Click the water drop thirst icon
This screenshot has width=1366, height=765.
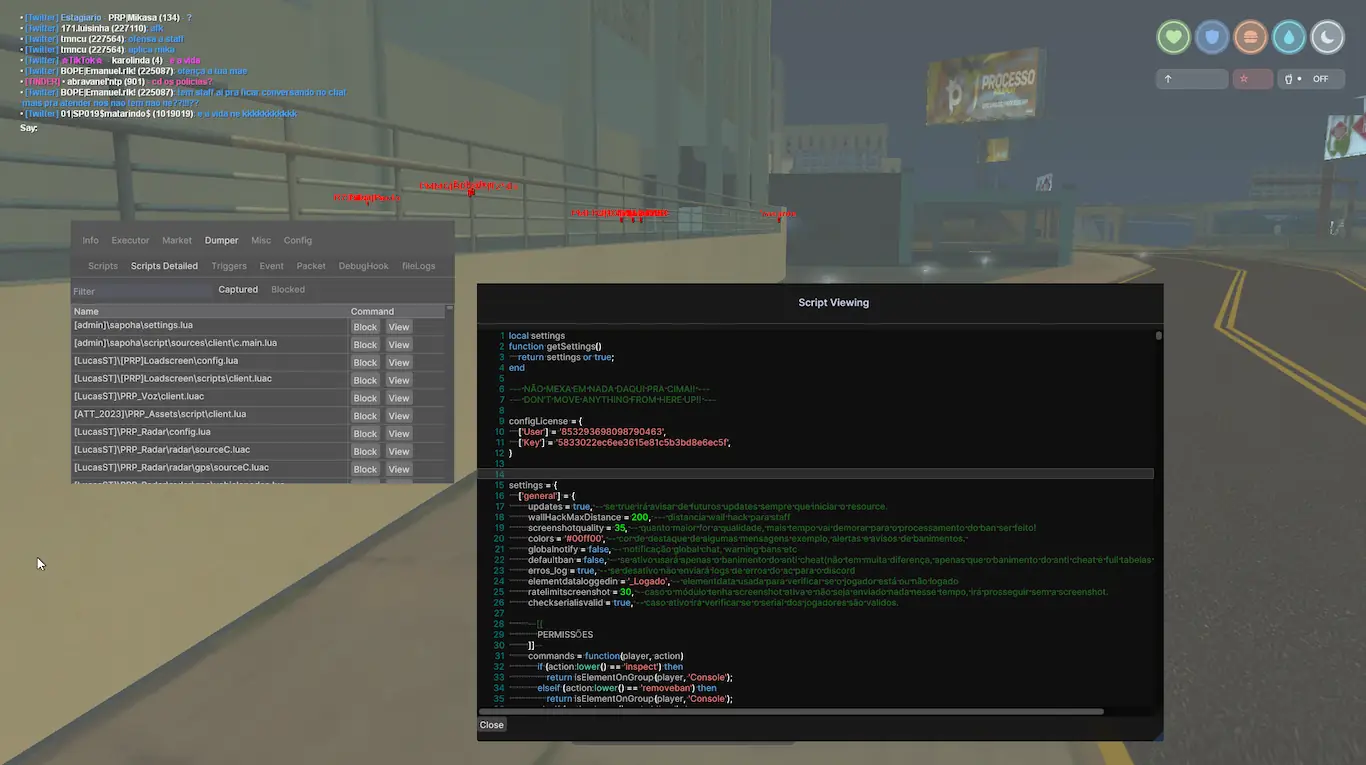click(x=1289, y=37)
